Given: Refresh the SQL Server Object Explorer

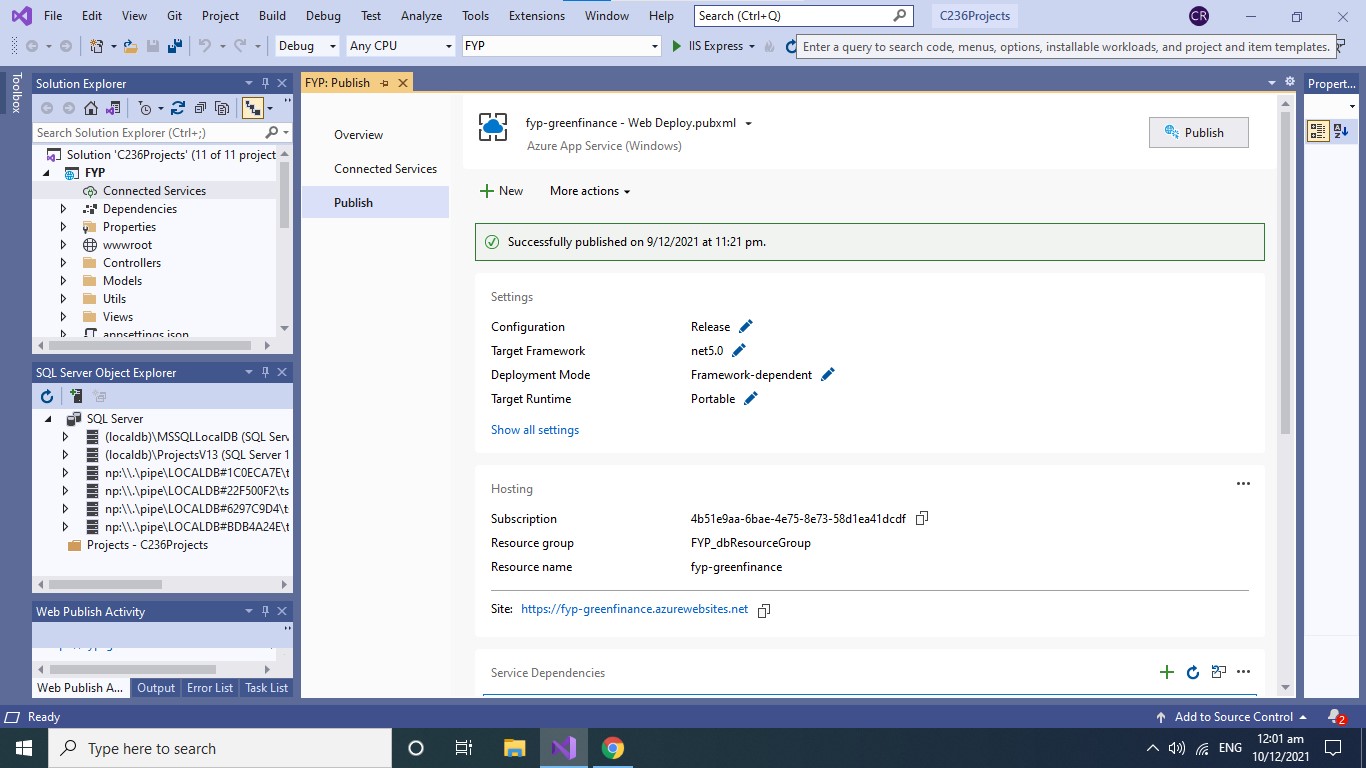Looking at the screenshot, I should tap(46, 396).
